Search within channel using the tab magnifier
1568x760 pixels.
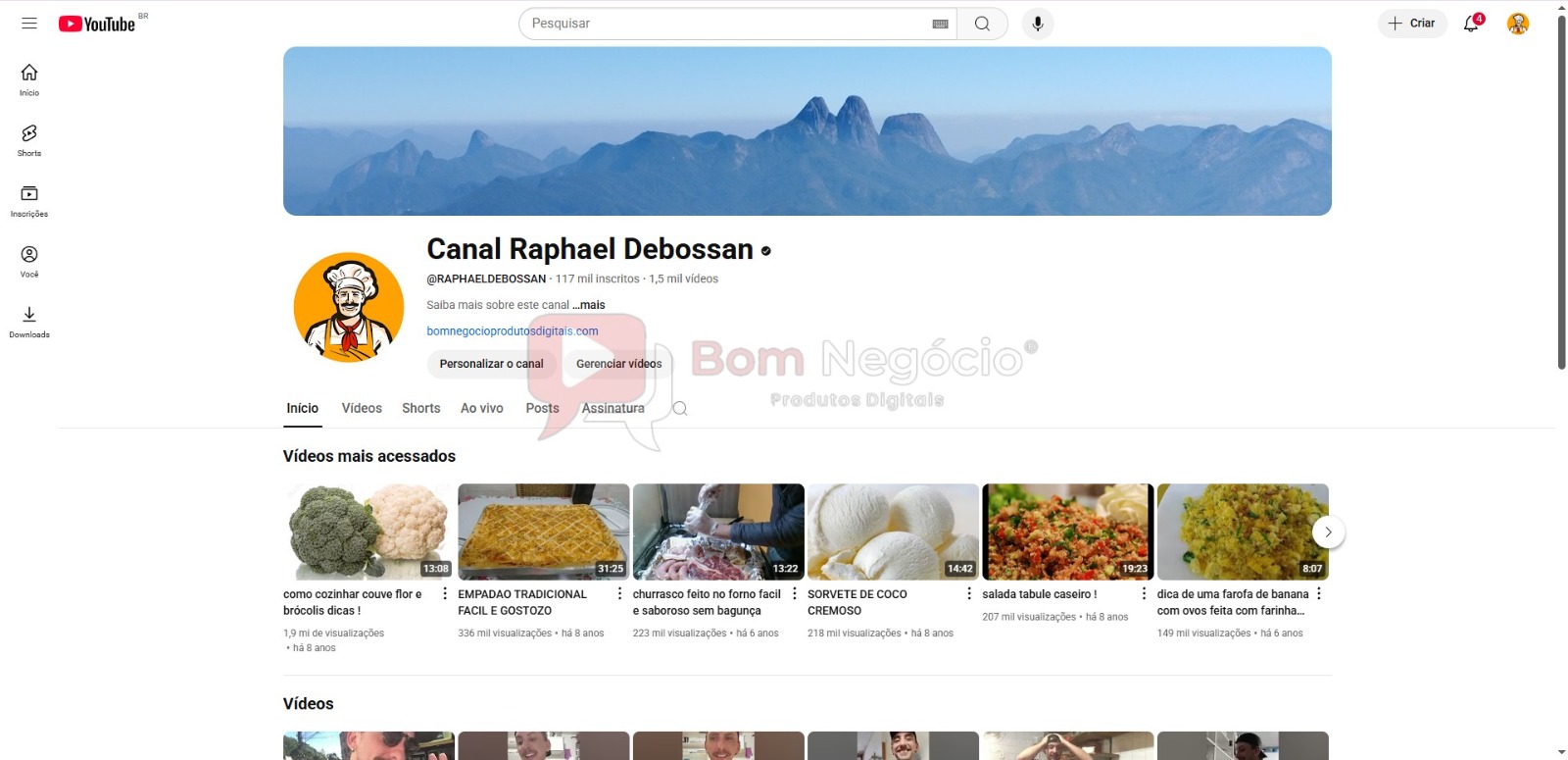point(680,409)
